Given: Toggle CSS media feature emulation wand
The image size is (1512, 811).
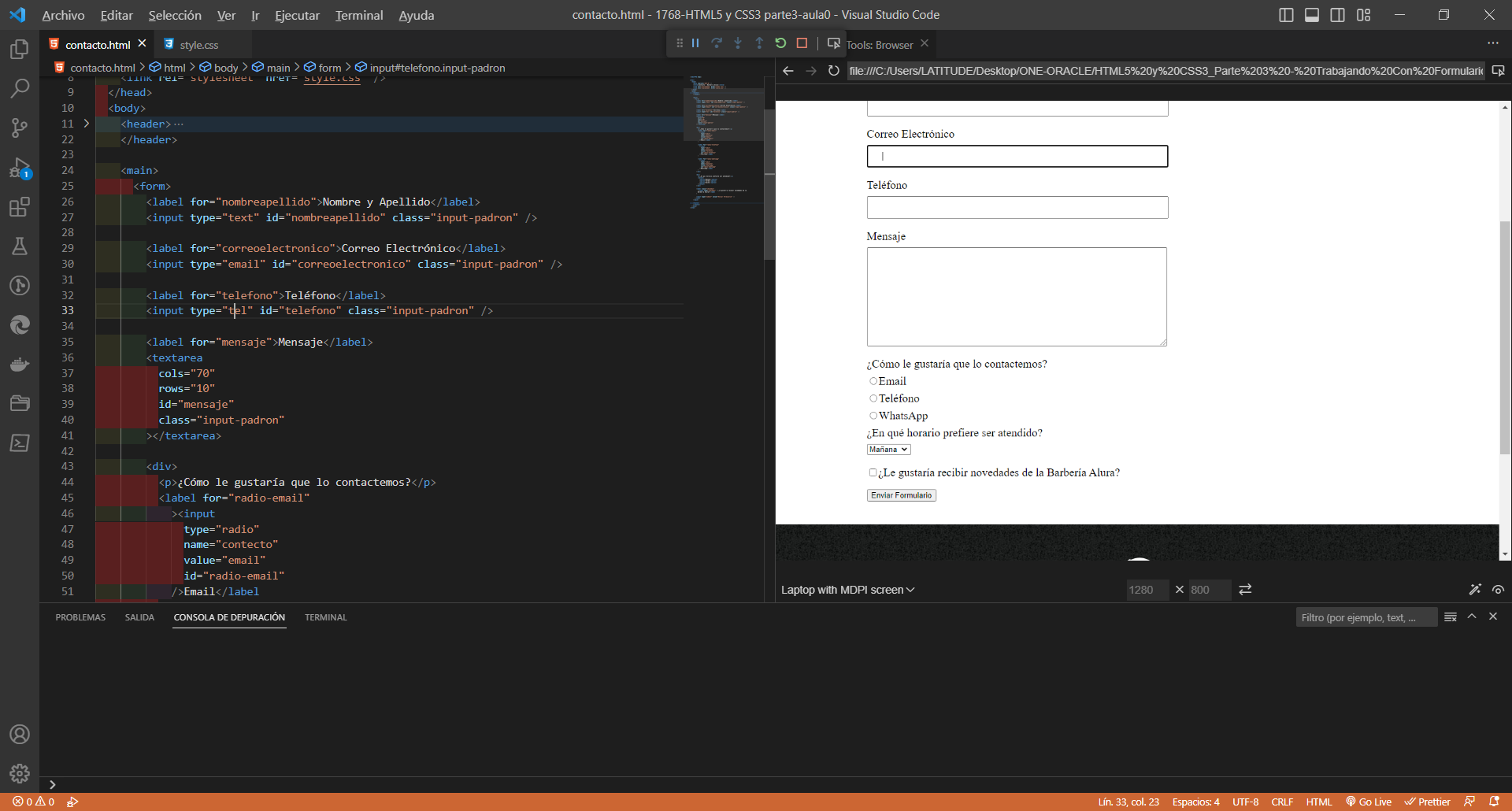Looking at the screenshot, I should pyautogui.click(x=1475, y=590).
